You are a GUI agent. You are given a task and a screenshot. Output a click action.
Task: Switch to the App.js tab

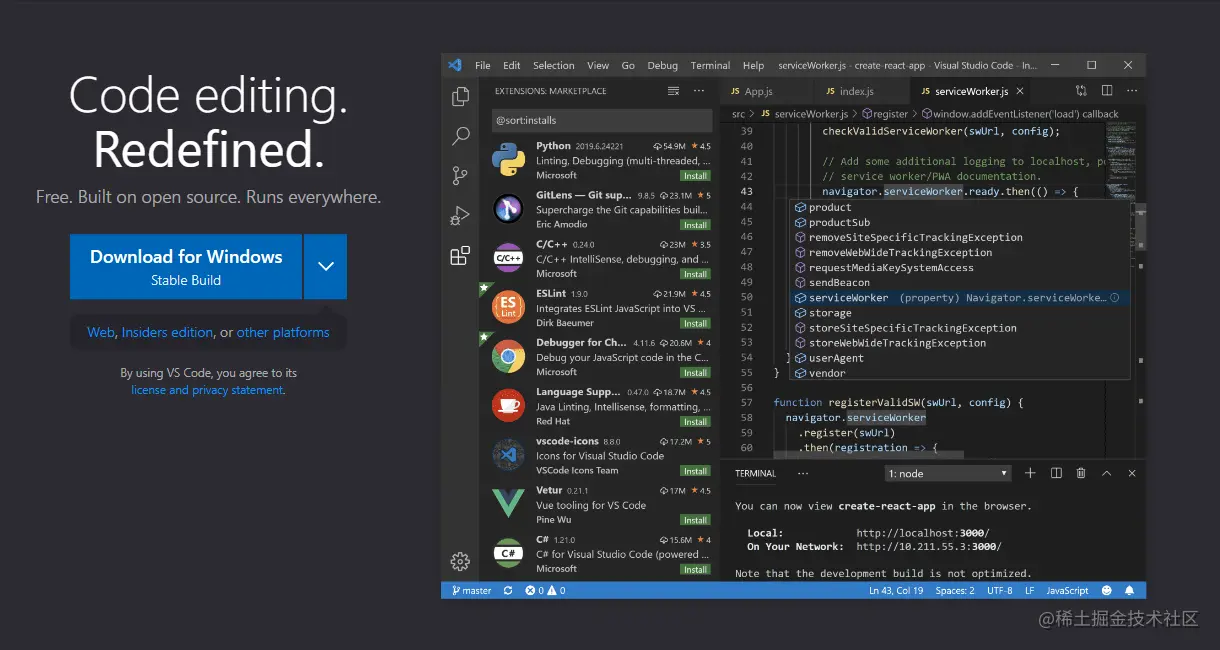pyautogui.click(x=757, y=91)
